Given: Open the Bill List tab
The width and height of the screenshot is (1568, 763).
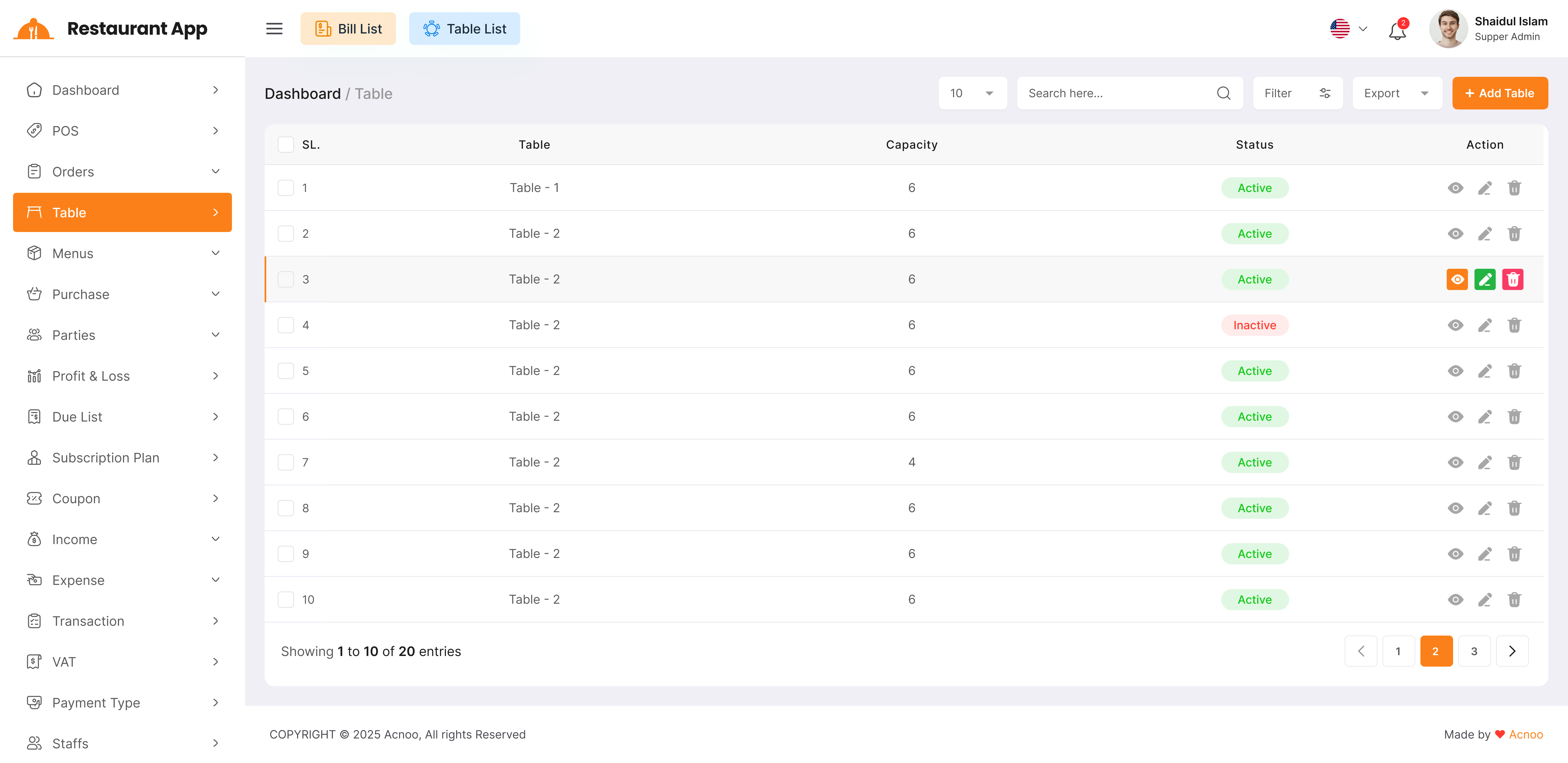Looking at the screenshot, I should [348, 29].
